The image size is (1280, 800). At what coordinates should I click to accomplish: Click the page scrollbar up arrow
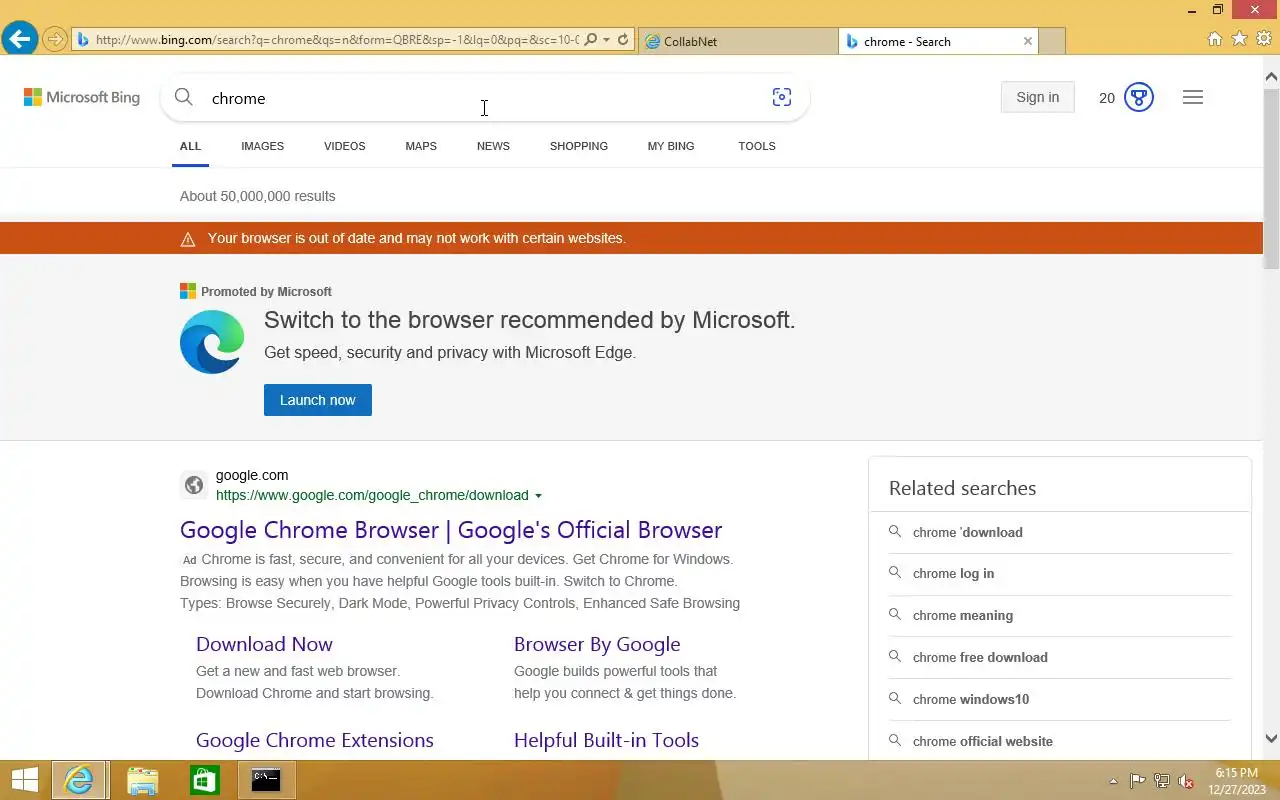1271,77
